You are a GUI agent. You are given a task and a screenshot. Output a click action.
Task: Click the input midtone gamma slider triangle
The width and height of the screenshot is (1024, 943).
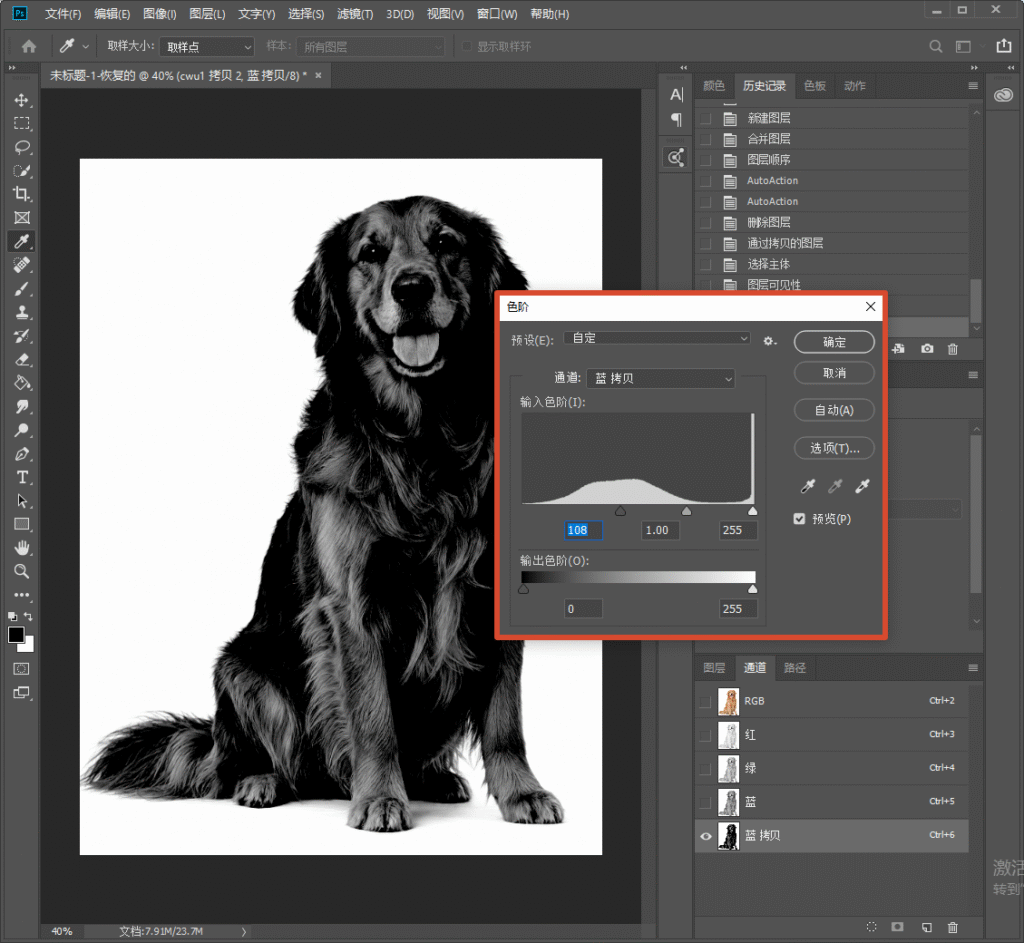pyautogui.click(x=686, y=511)
